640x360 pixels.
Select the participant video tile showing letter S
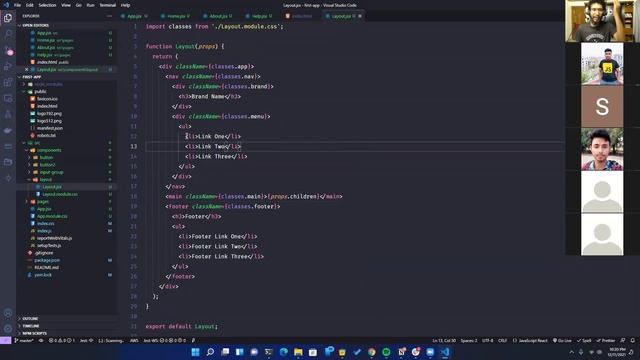coord(602,107)
